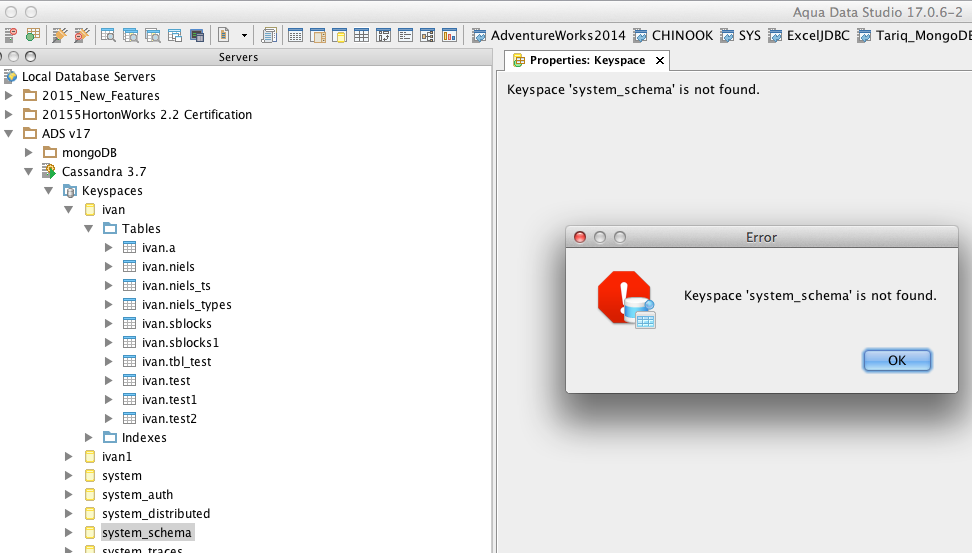Collapse the ivan keyspace
Screen dimensions: 972x553
click(x=68, y=210)
